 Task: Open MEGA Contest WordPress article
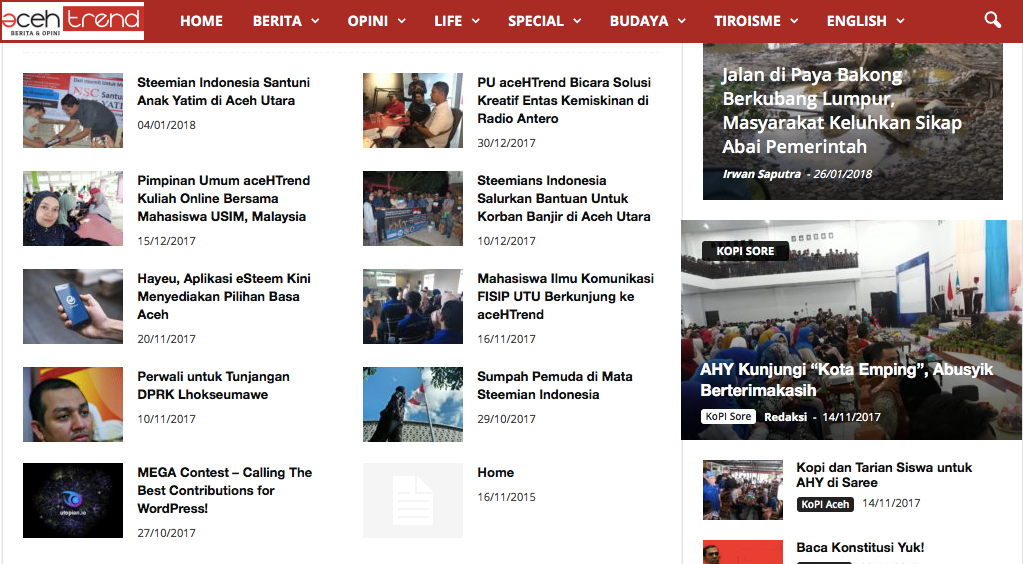click(224, 490)
